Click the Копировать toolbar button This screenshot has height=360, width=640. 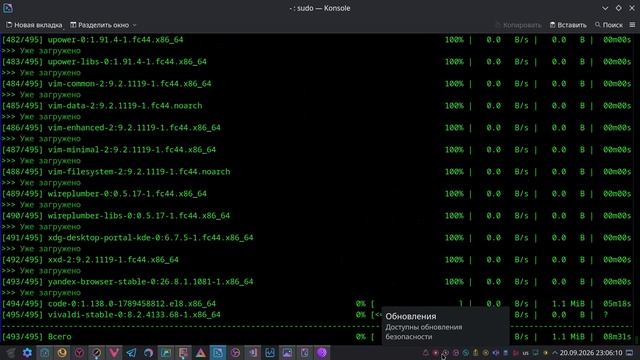(x=518, y=25)
